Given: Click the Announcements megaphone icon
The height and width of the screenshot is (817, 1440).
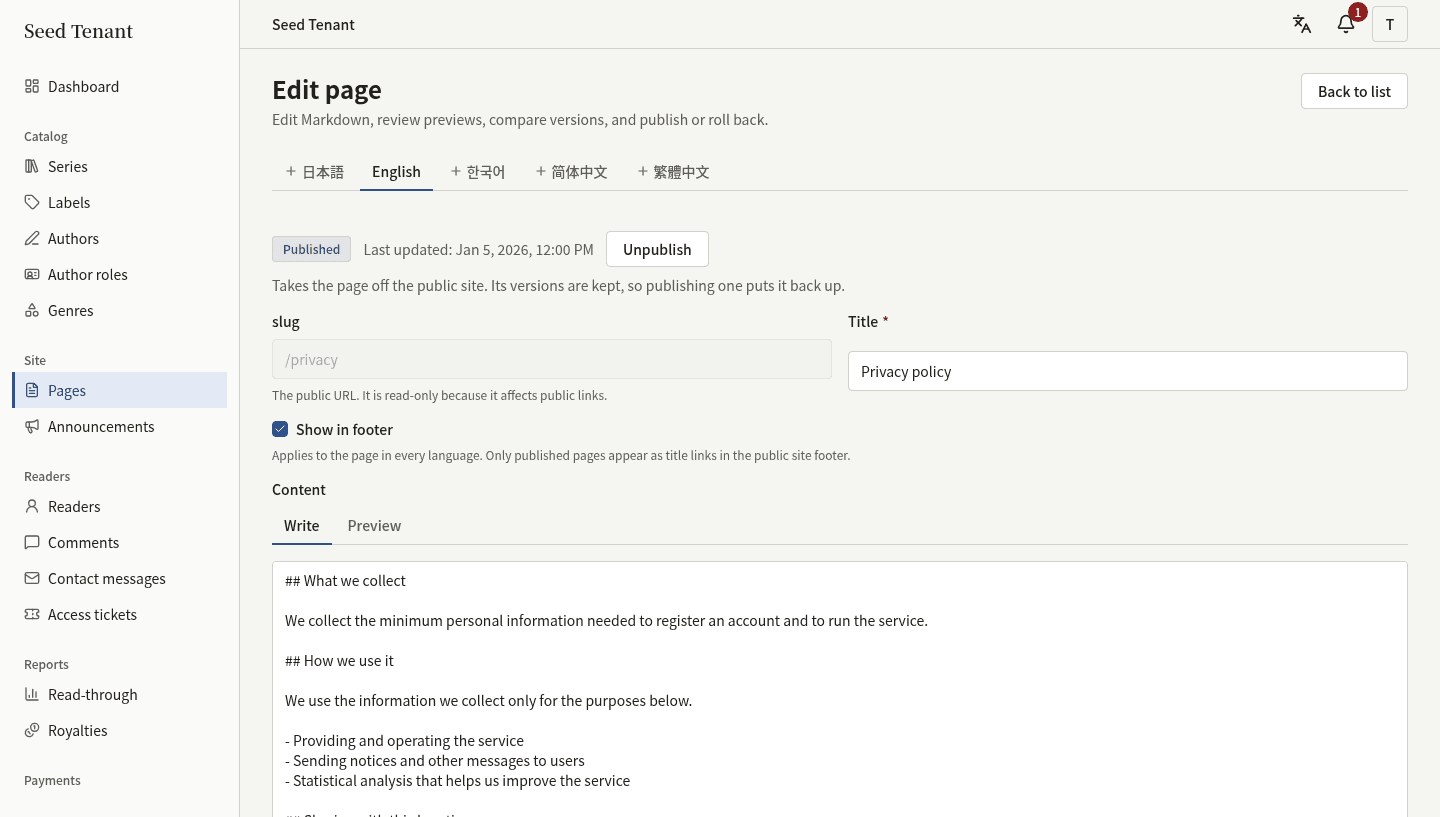Looking at the screenshot, I should click(32, 426).
